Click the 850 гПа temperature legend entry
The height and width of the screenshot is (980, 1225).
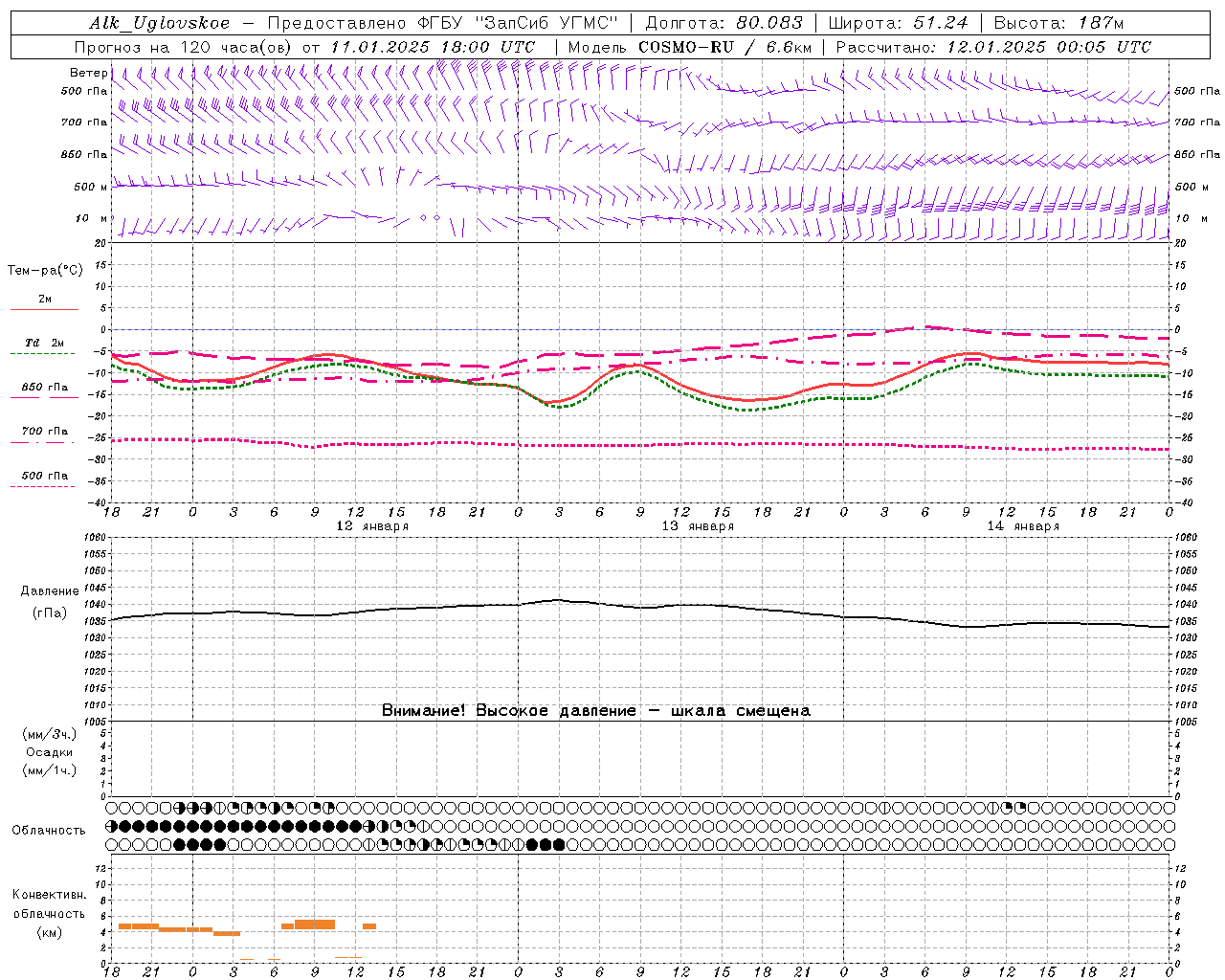point(45,388)
